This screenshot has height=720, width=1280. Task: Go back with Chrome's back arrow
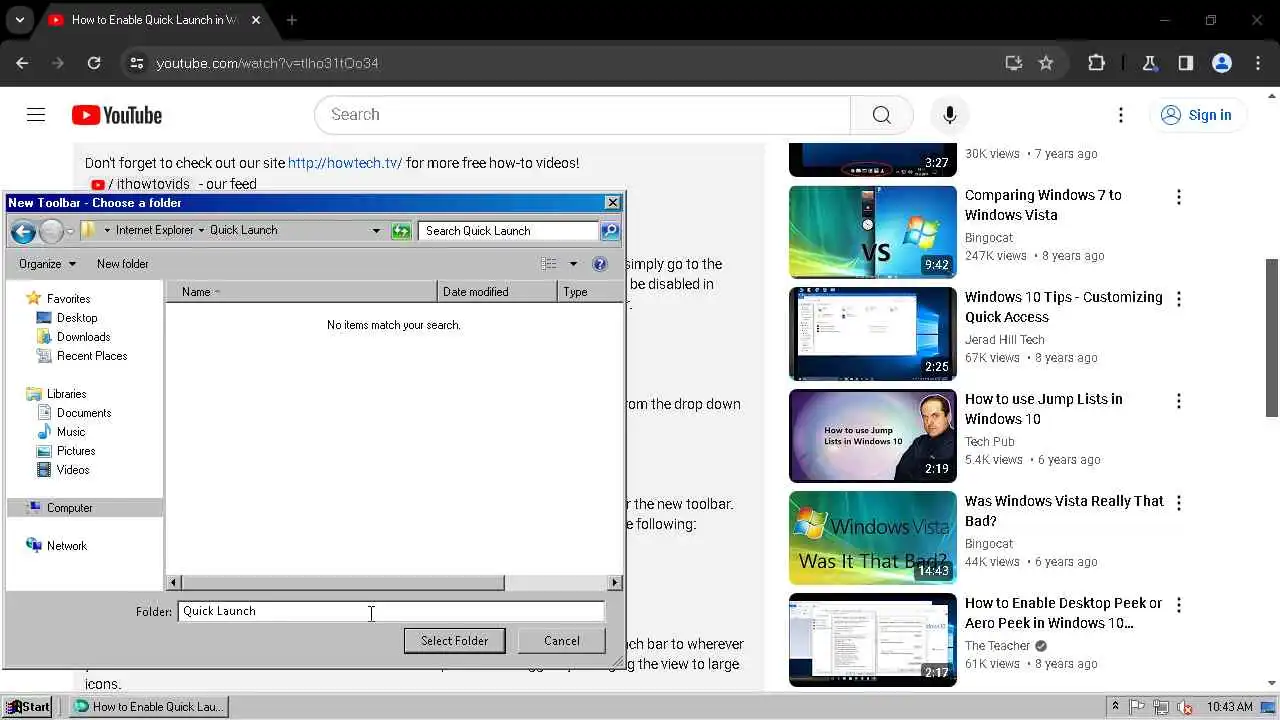(22, 63)
